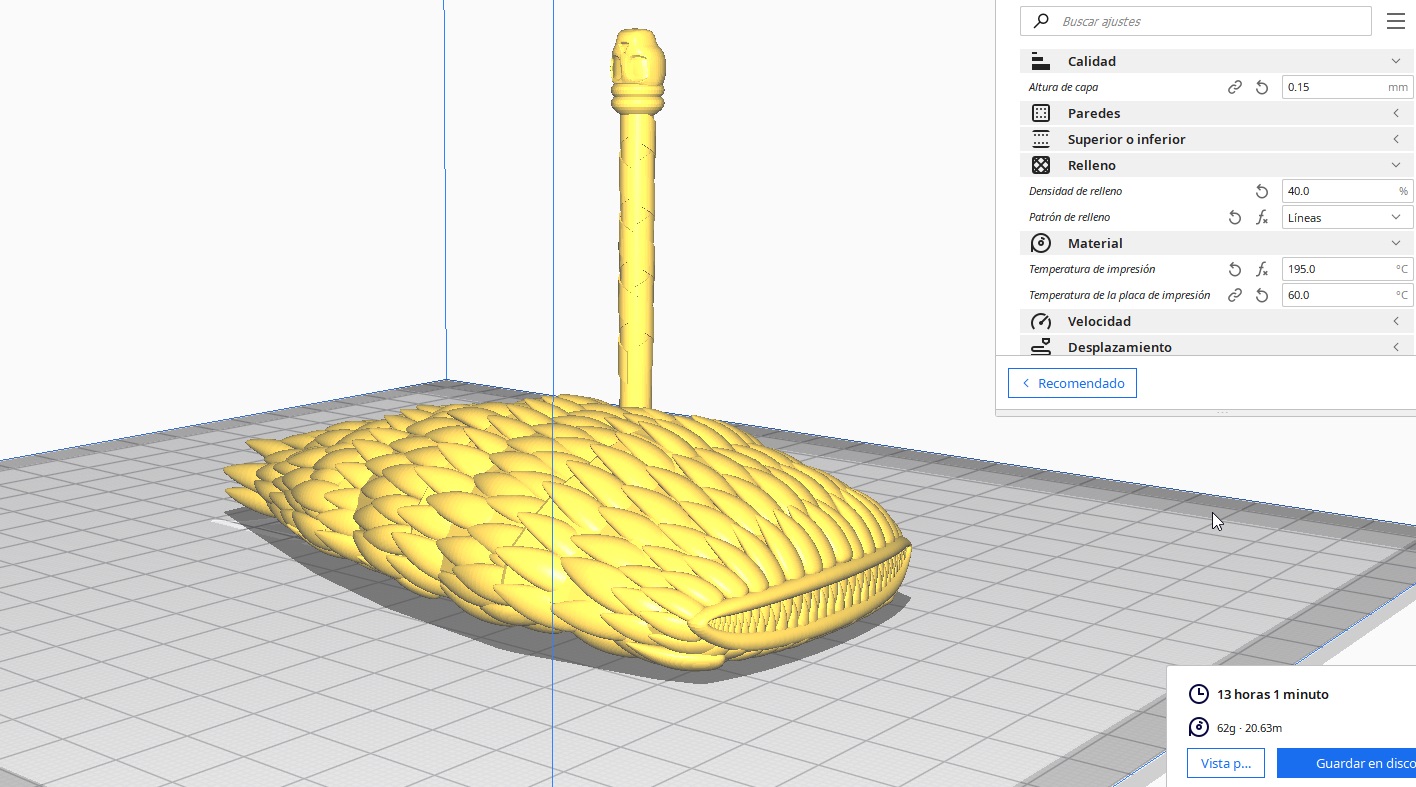The width and height of the screenshot is (1416, 787).
Task: Collapse the Material section chevron
Action: (1396, 243)
